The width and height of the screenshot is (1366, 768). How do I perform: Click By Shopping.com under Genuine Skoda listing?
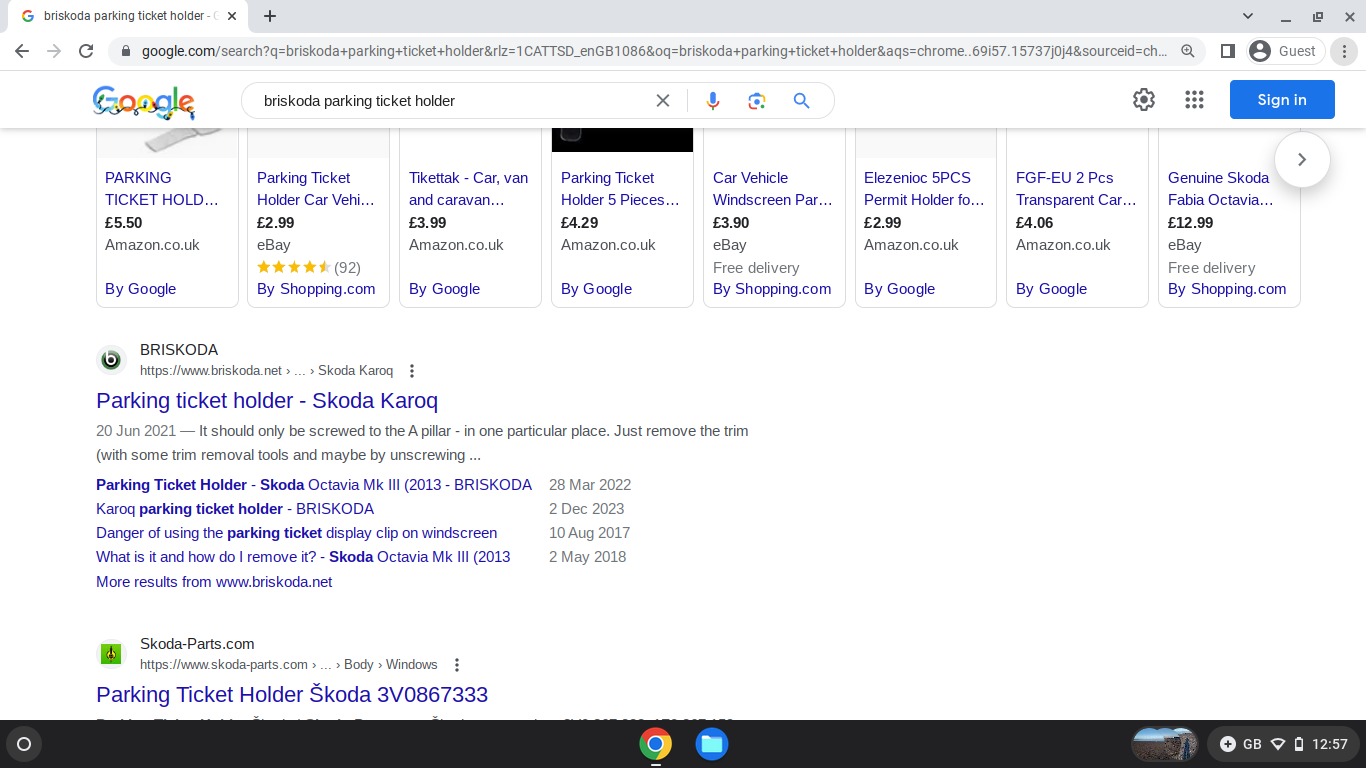coord(1227,289)
